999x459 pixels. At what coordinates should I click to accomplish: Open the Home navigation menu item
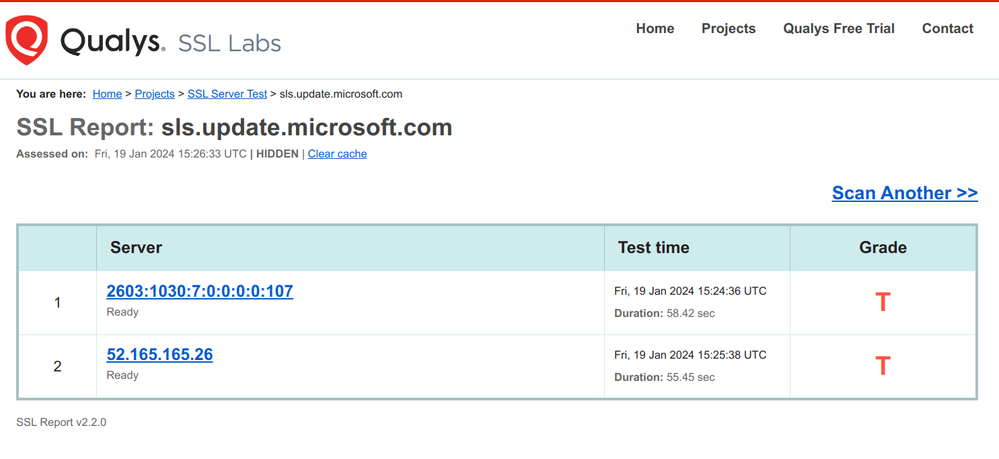[x=655, y=28]
